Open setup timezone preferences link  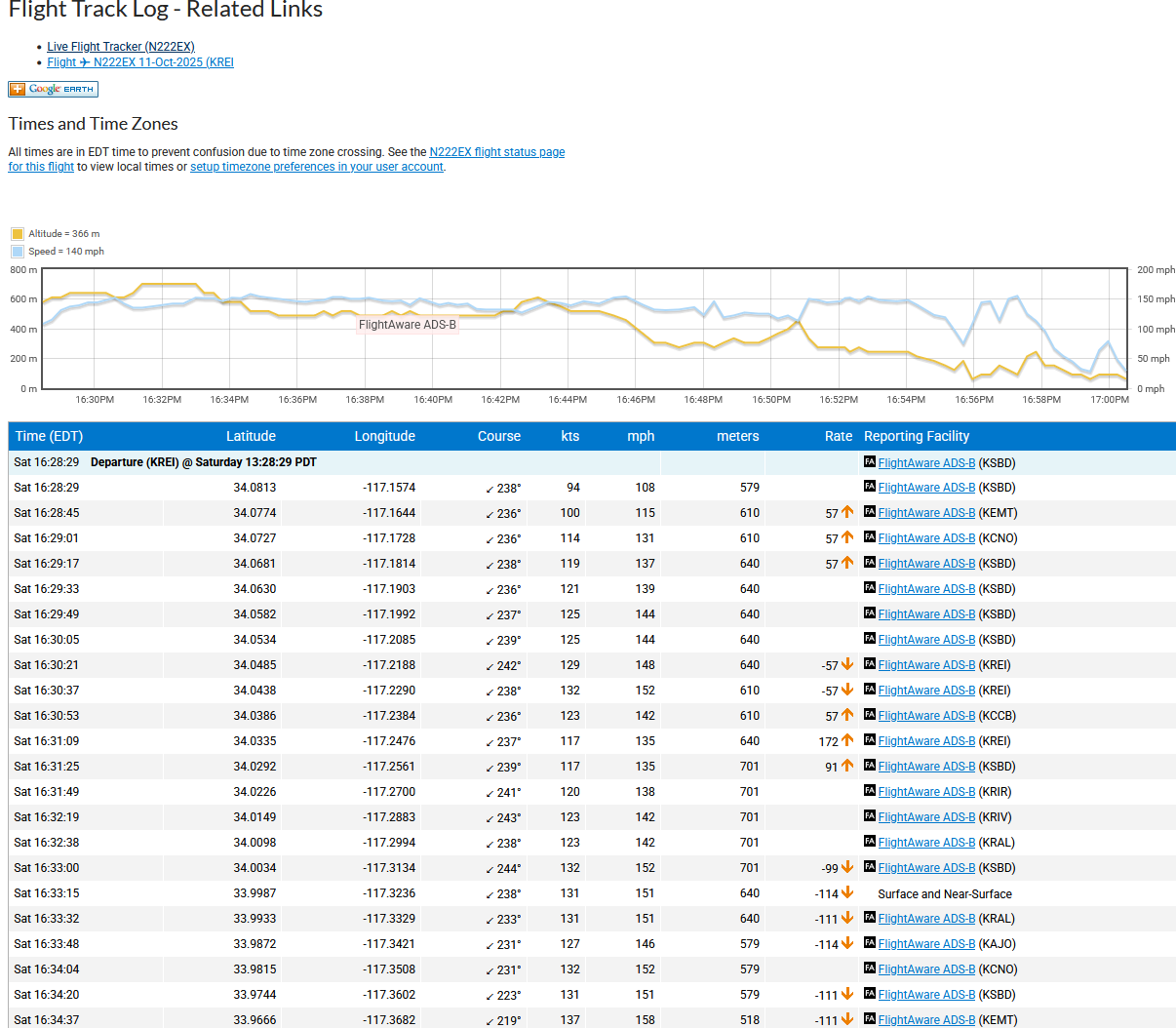pyautogui.click(x=316, y=167)
